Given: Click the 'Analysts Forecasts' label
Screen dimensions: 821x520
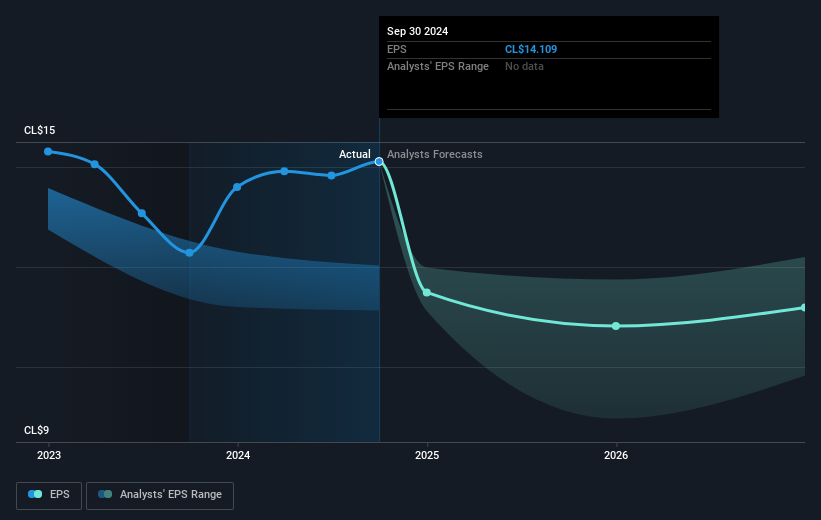Looking at the screenshot, I should [x=435, y=154].
